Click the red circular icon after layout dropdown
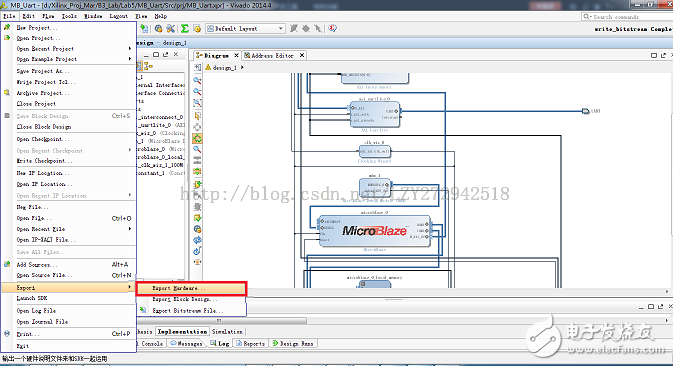The width and height of the screenshot is (673, 366). coord(332,28)
